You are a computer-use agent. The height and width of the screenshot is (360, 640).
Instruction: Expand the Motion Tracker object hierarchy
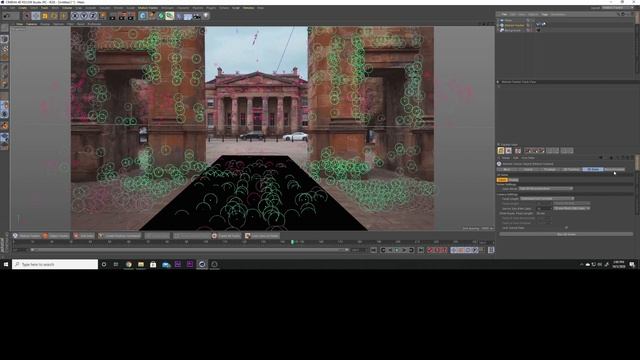[498, 25]
